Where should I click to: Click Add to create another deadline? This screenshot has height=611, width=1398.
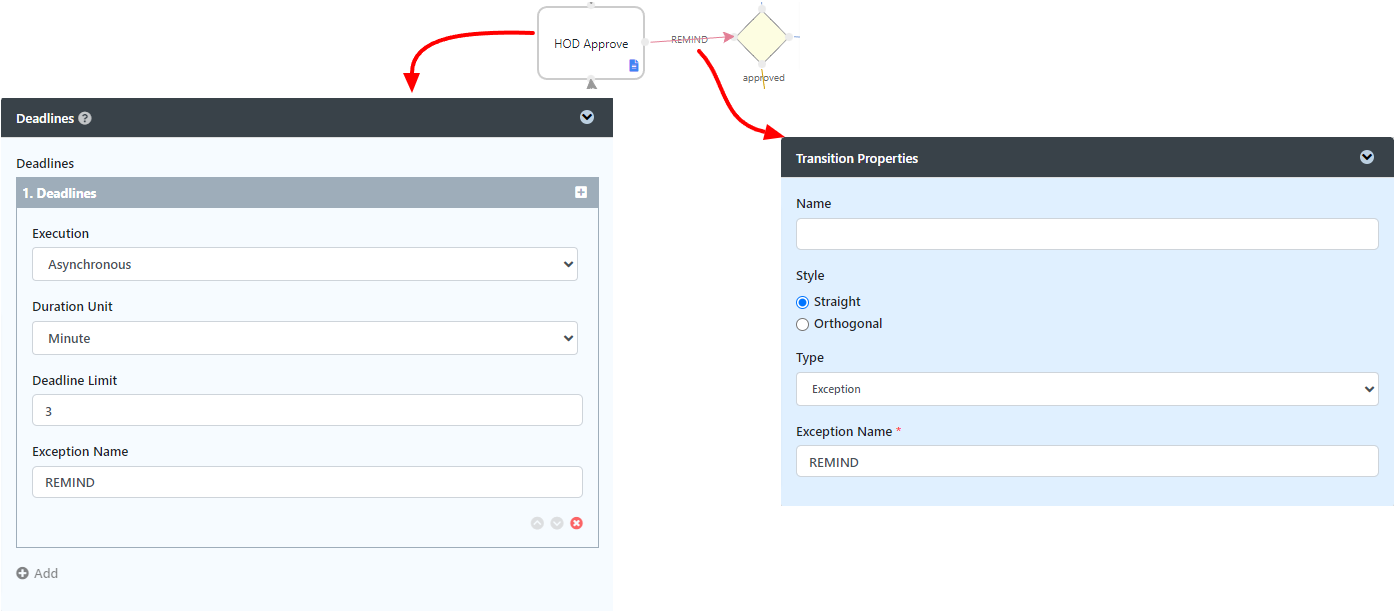point(38,574)
